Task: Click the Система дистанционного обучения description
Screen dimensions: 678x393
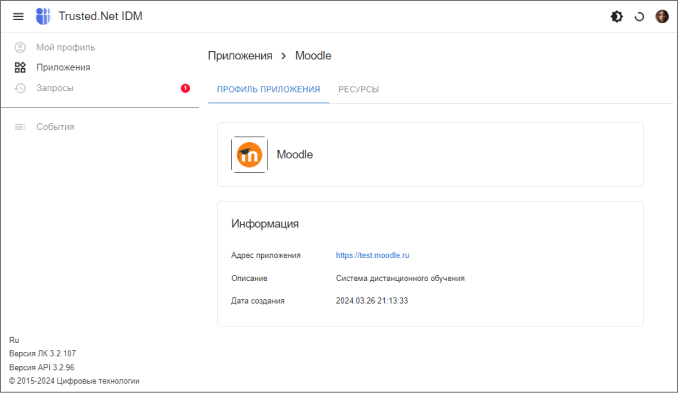Action: 400,278
